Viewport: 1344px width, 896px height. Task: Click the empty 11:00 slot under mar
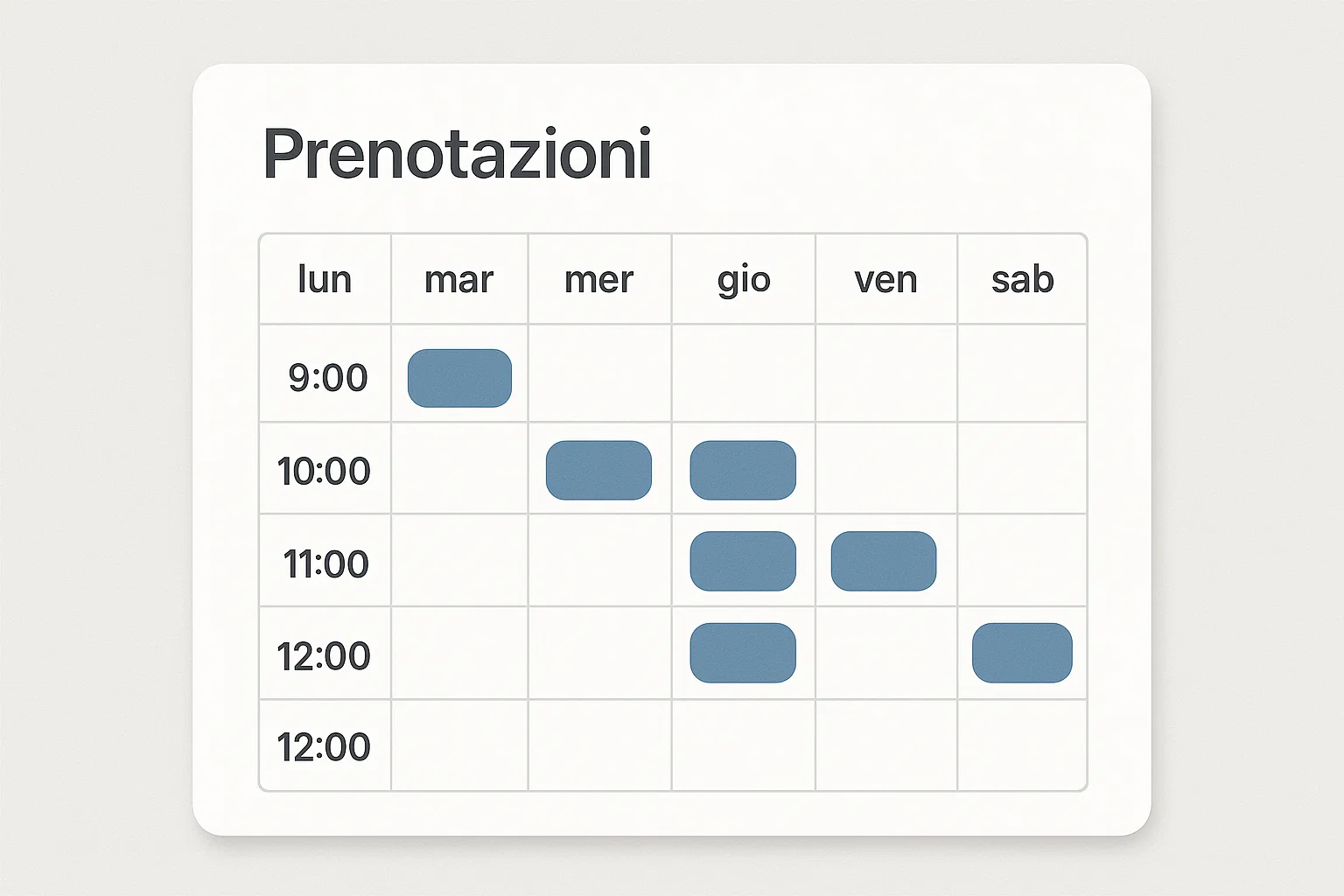459,561
